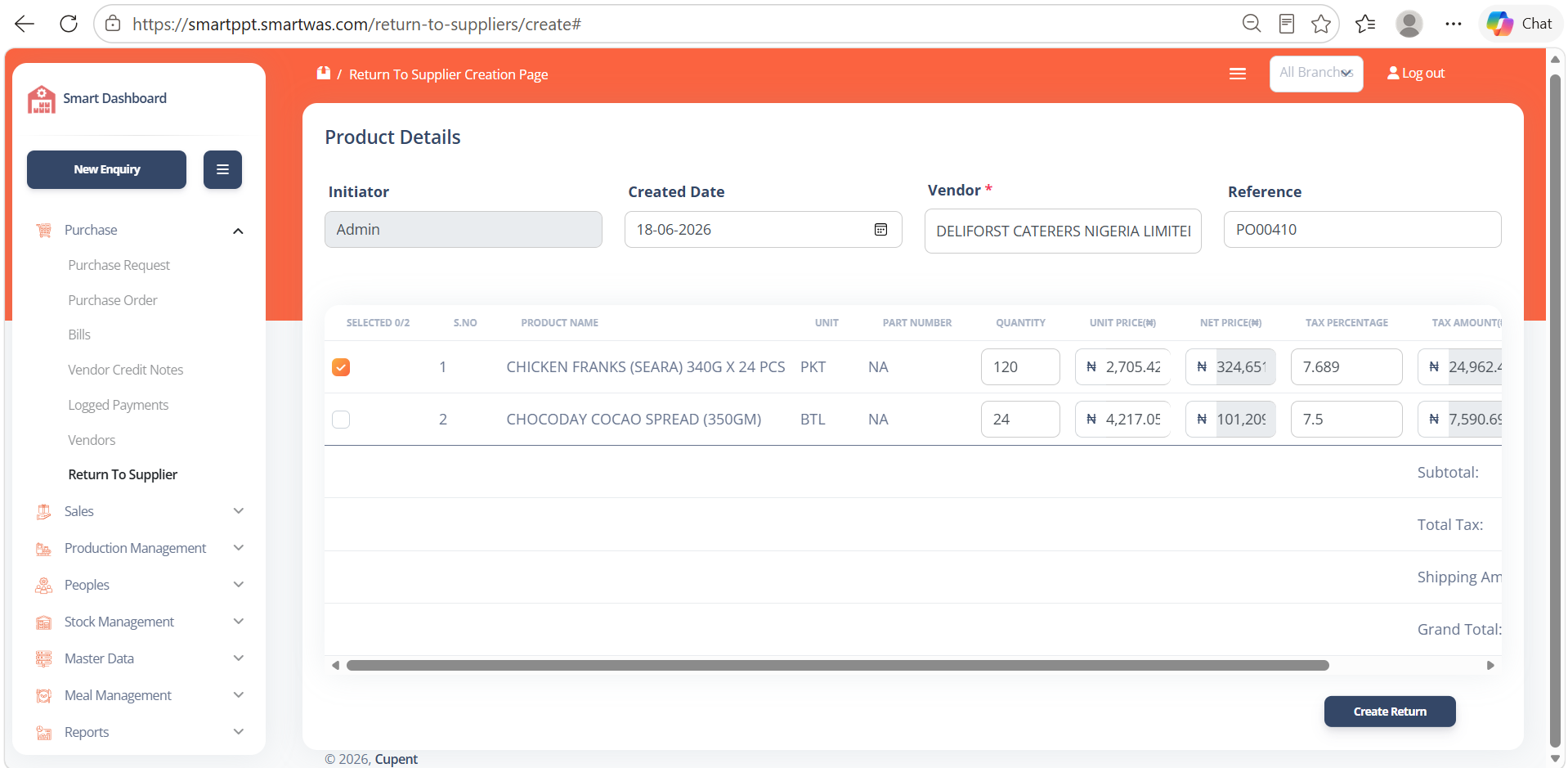Expand the Stock Management chevron
Screen dimensions: 1568x768
pos(239,622)
